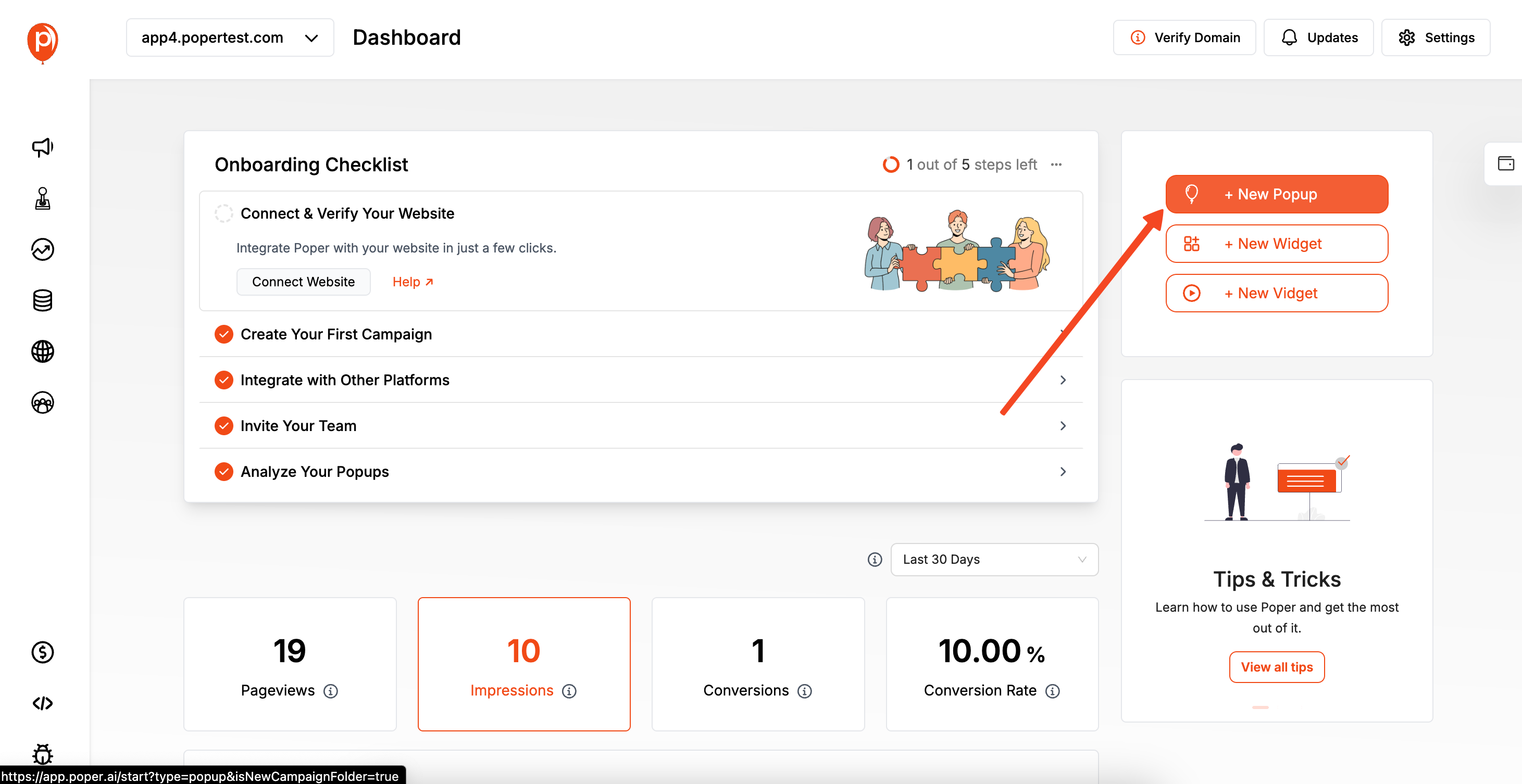Click the Verify Domain button
This screenshot has width=1522, height=784.
1184,38
